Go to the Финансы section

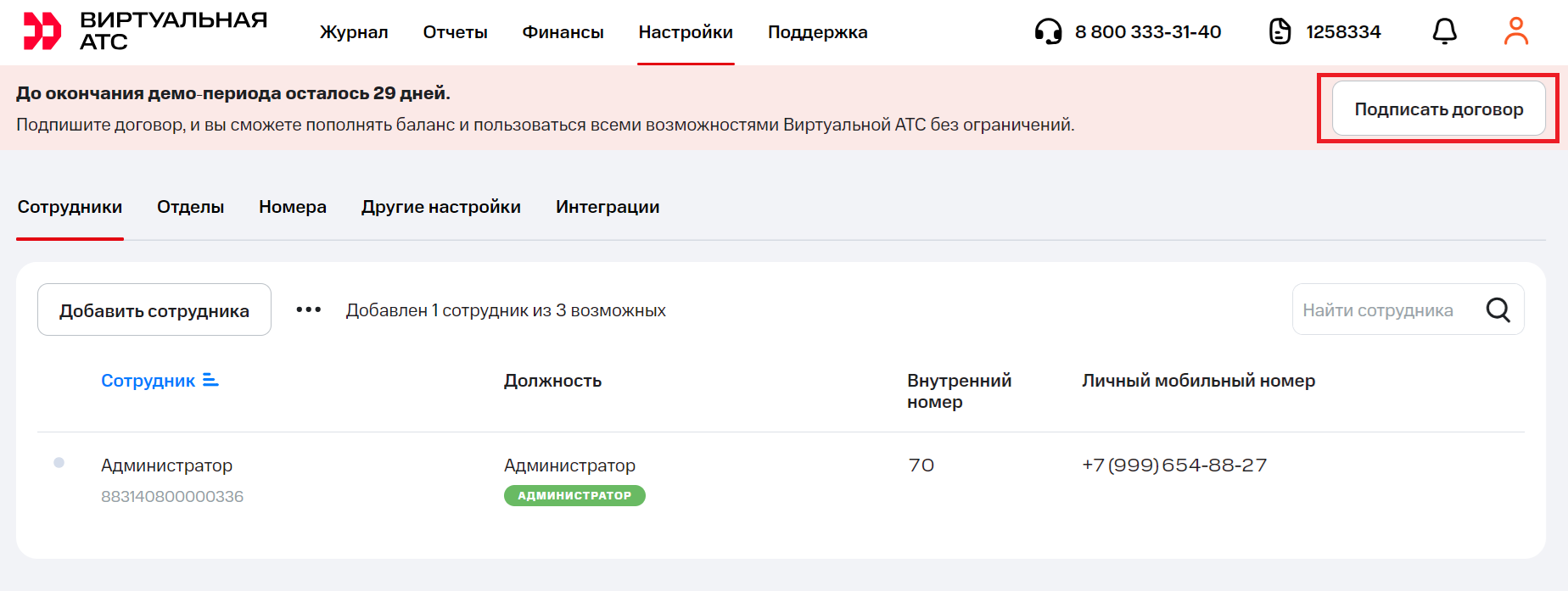[x=563, y=32]
